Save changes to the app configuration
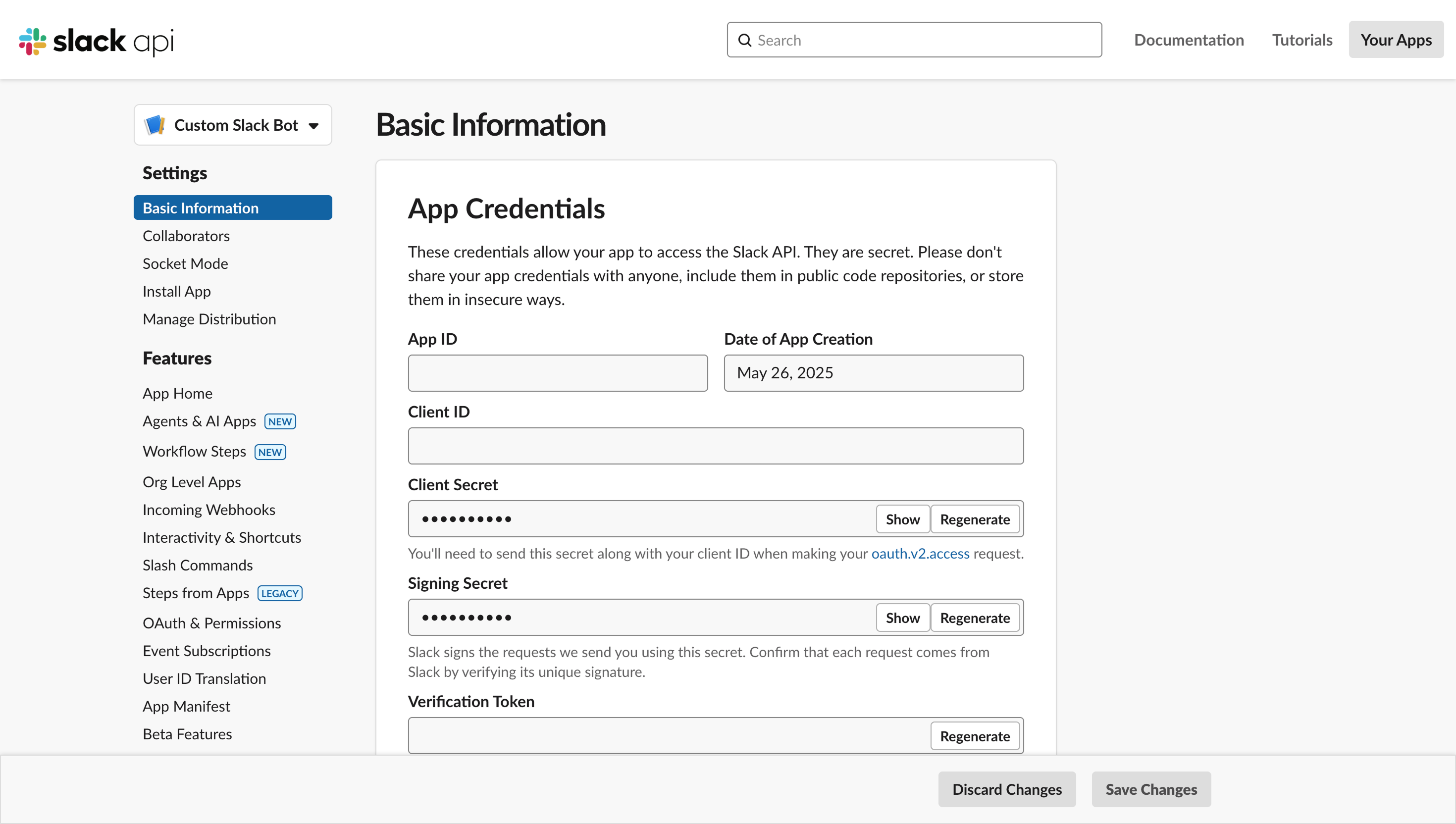The height and width of the screenshot is (824, 1456). coord(1150,789)
